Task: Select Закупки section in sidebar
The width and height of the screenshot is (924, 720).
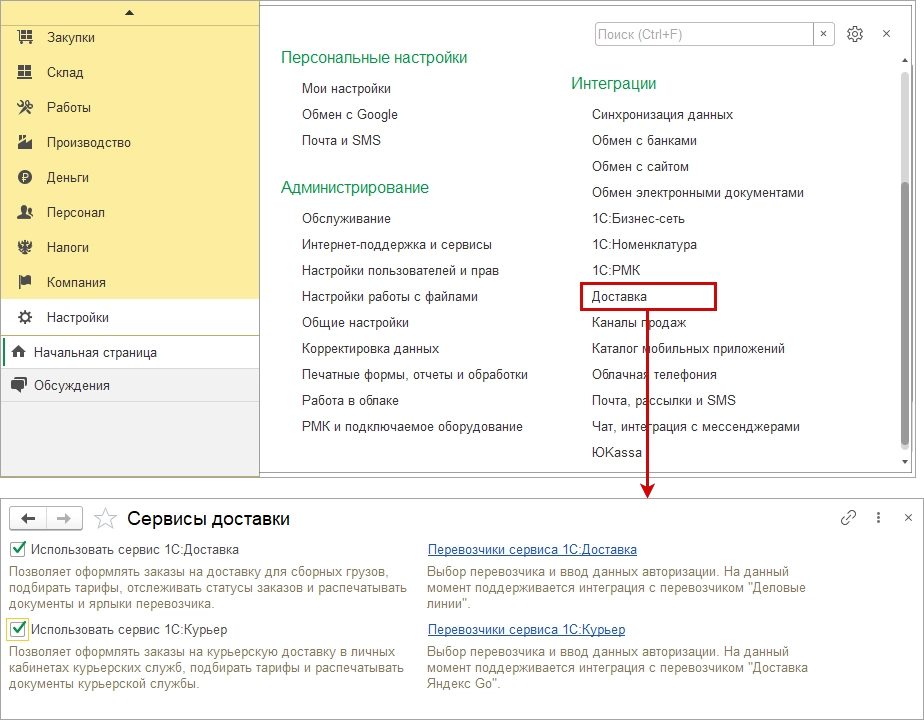Action: click(x=130, y=37)
